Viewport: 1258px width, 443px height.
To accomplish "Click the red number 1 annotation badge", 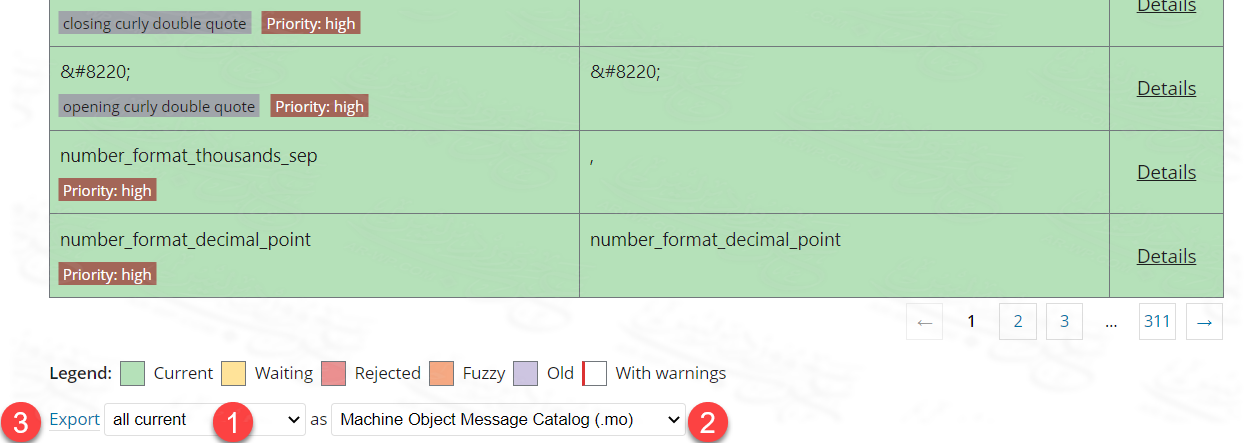I will tap(232, 421).
